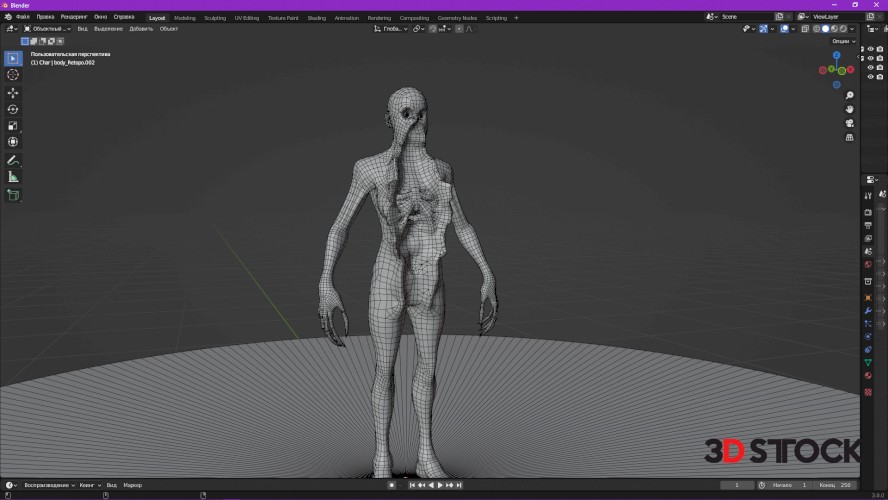This screenshot has width=888, height=500.
Task: Open the View Layer properties tab
Action: click(x=868, y=238)
